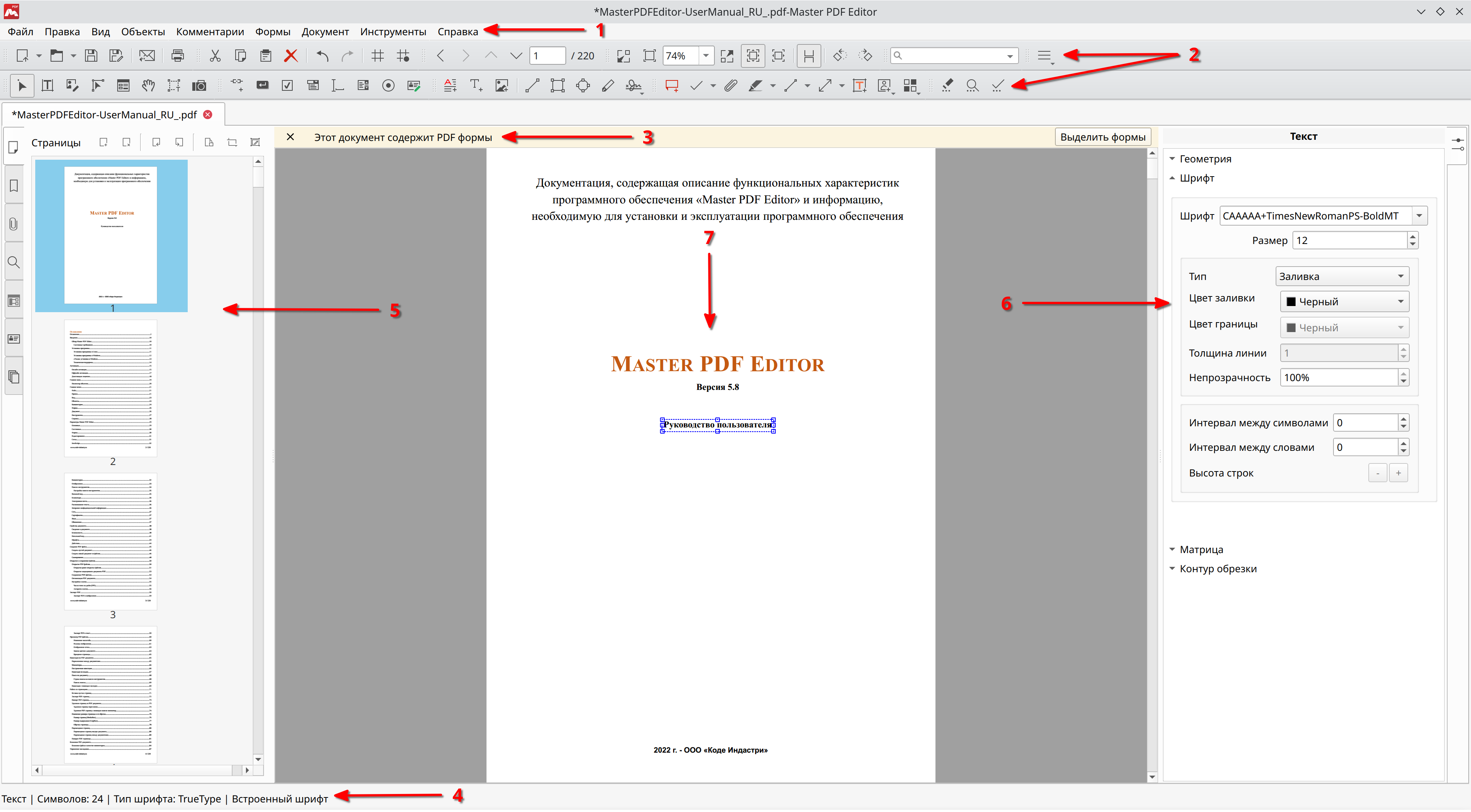Image resolution: width=1471 pixels, height=812 pixels.
Task: Click the Rotate page clockwise icon
Action: (x=865, y=56)
